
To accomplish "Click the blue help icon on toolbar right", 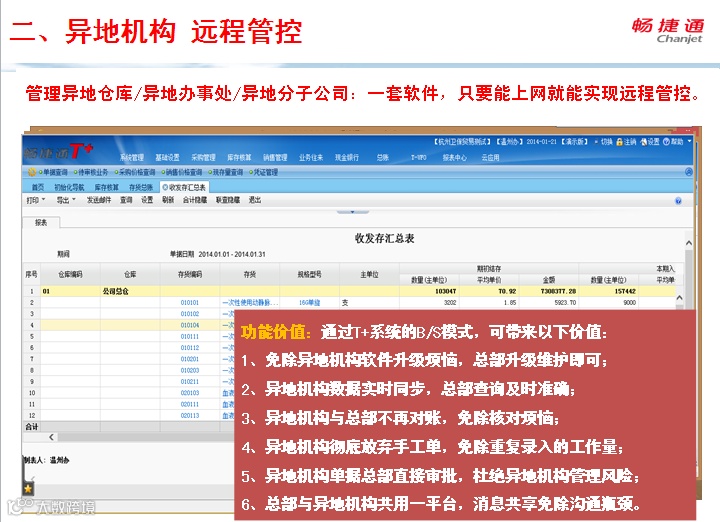I will point(678,201).
